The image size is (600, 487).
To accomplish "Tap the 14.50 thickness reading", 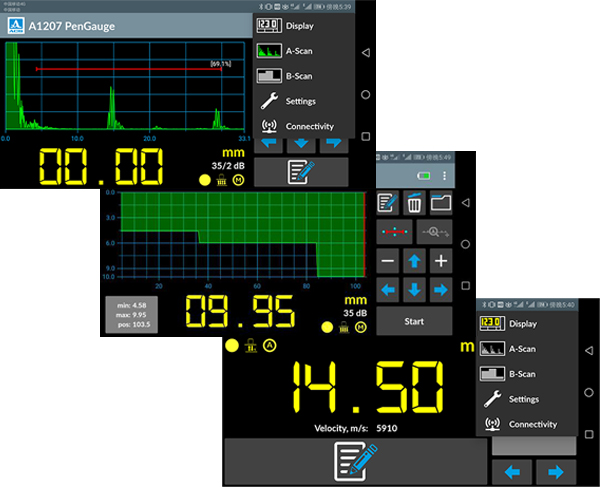I will pos(368,387).
